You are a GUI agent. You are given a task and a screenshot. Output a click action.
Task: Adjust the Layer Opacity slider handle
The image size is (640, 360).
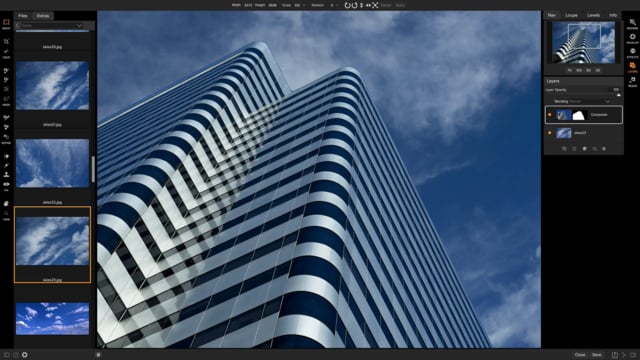point(618,95)
